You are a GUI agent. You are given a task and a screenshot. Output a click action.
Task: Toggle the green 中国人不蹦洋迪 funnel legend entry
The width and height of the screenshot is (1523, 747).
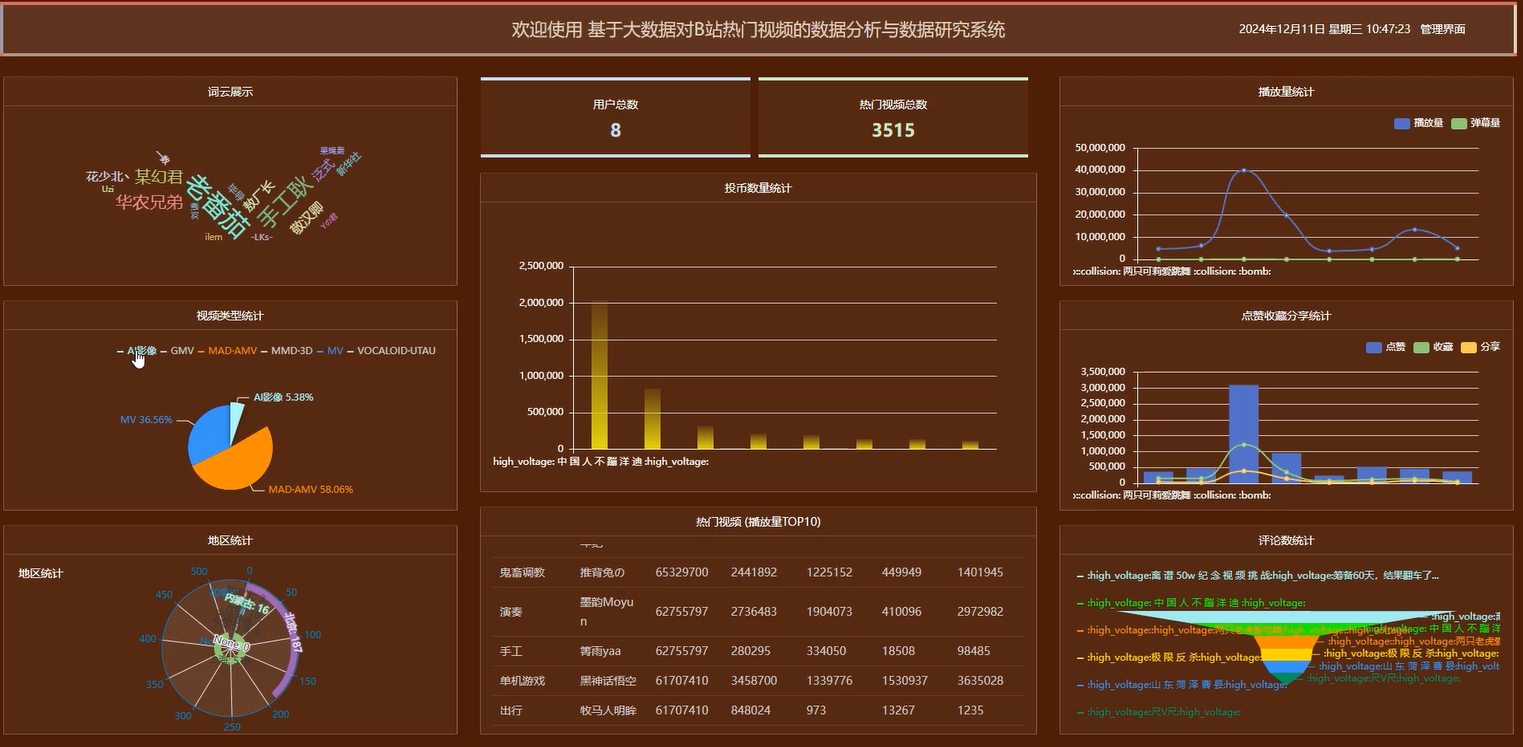[x=1191, y=603]
